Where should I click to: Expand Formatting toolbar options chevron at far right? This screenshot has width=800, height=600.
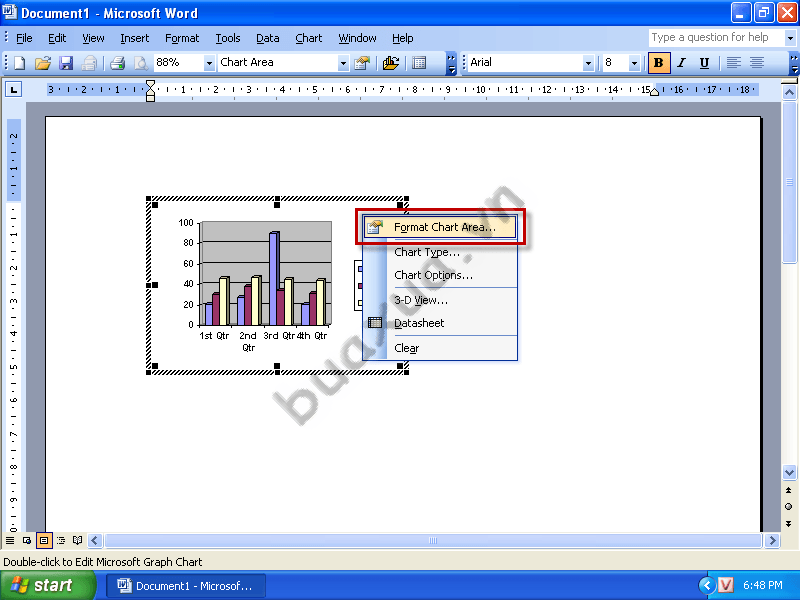[x=794, y=63]
